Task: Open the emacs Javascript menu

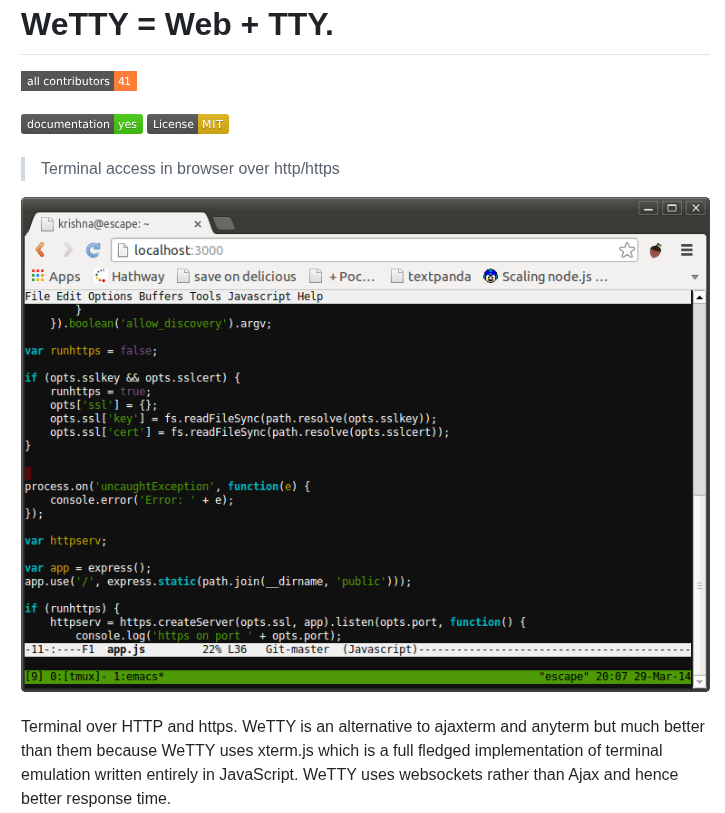Action: pos(259,296)
